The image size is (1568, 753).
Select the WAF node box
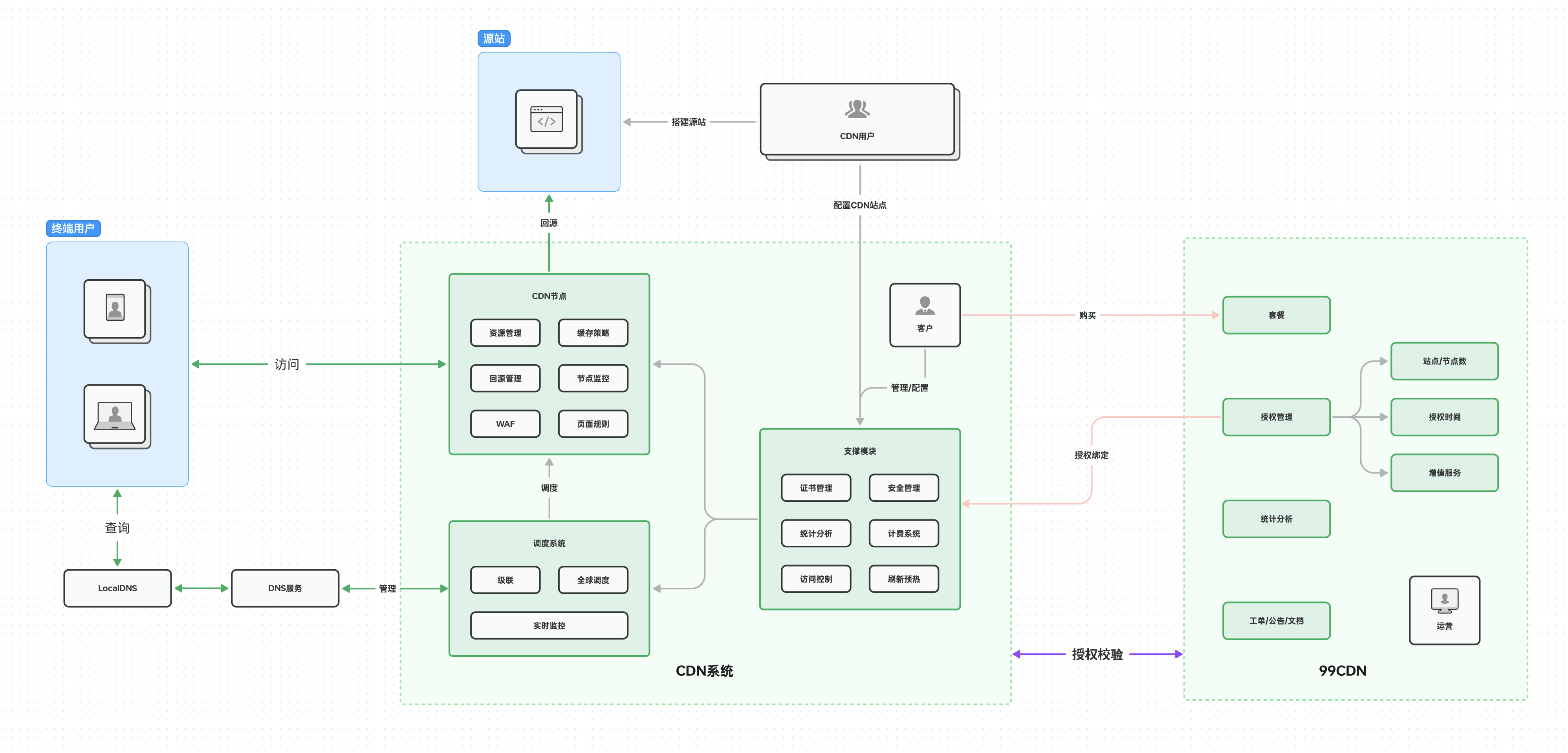(x=505, y=424)
